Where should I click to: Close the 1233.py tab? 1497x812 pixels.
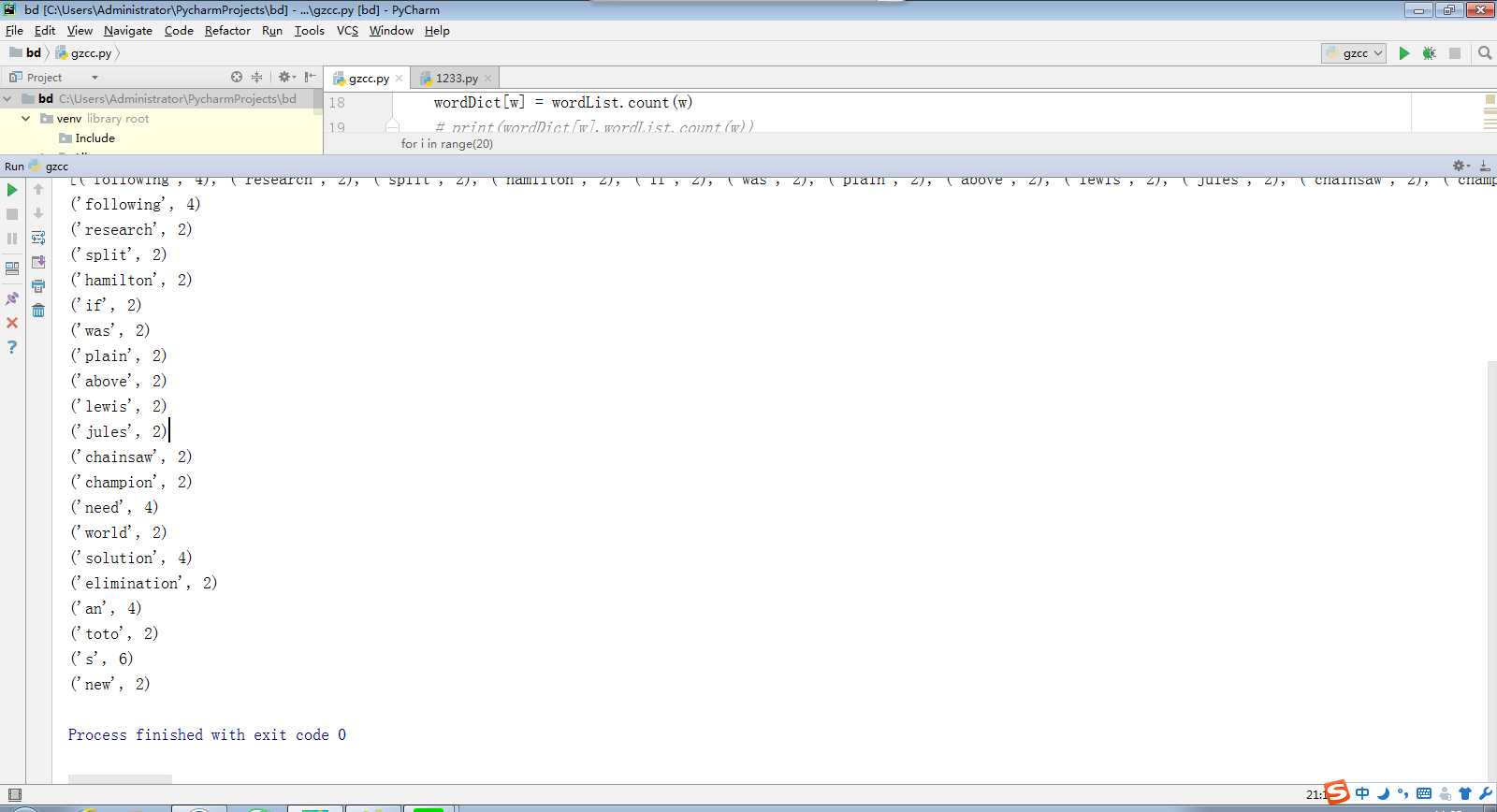tap(487, 79)
